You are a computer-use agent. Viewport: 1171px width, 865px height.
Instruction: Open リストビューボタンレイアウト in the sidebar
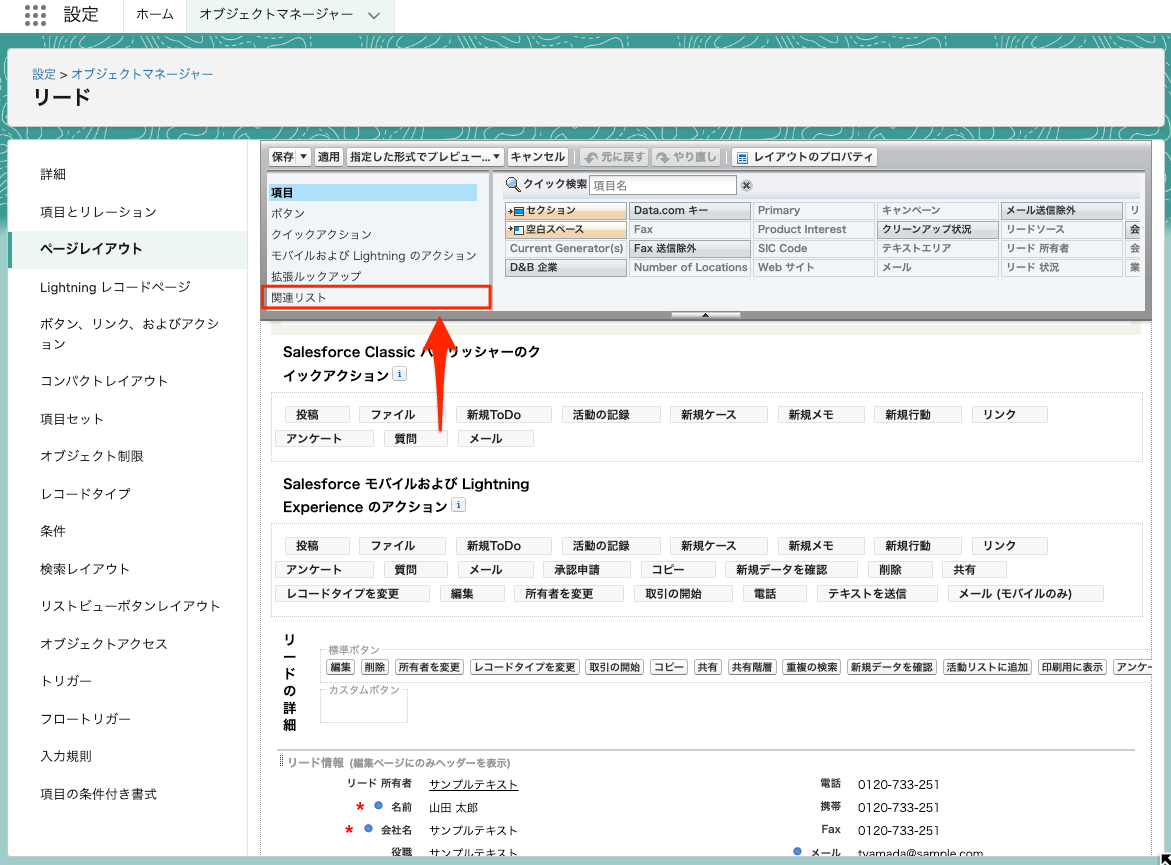tap(130, 606)
